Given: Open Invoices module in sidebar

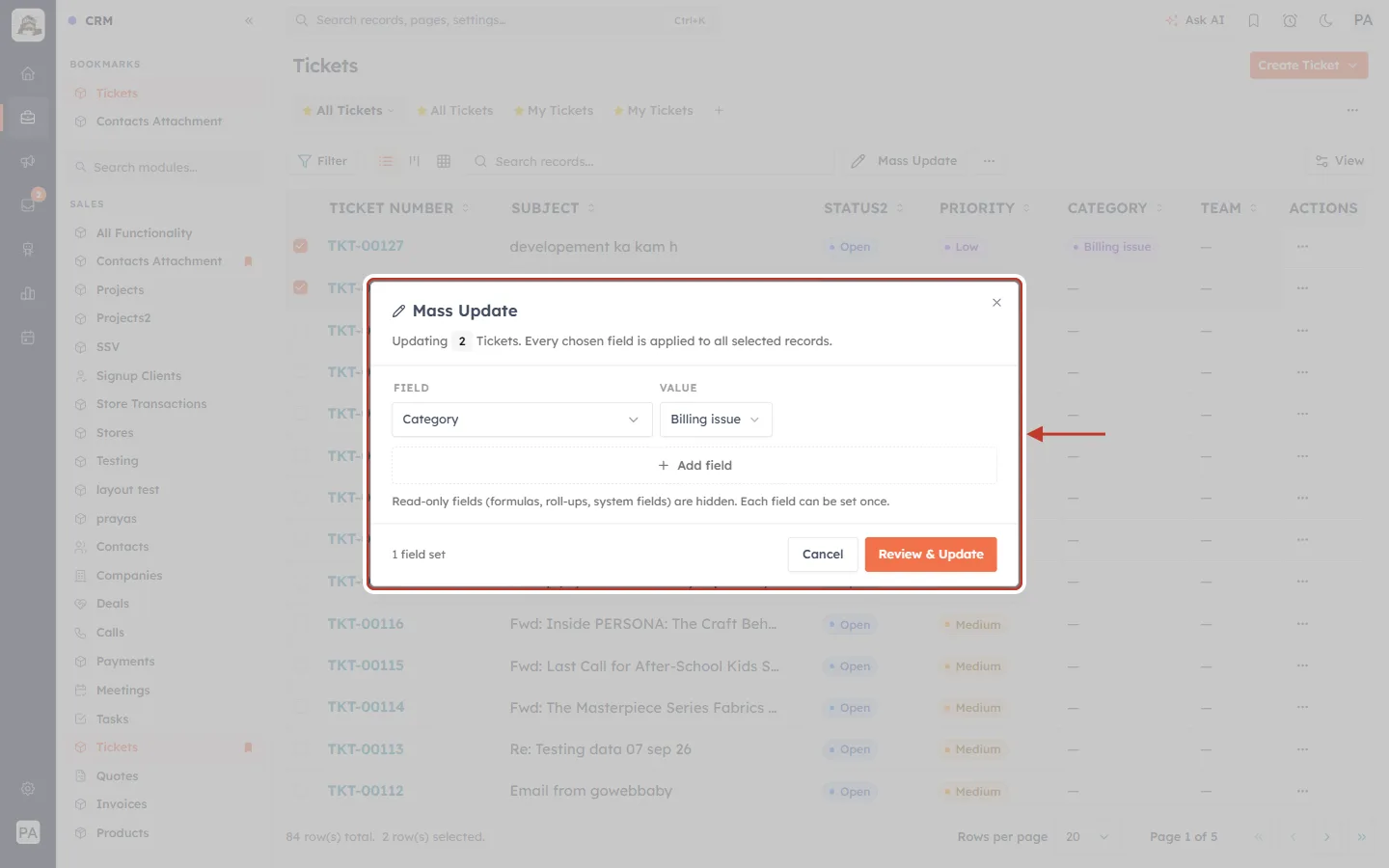Looking at the screenshot, I should click(x=122, y=804).
